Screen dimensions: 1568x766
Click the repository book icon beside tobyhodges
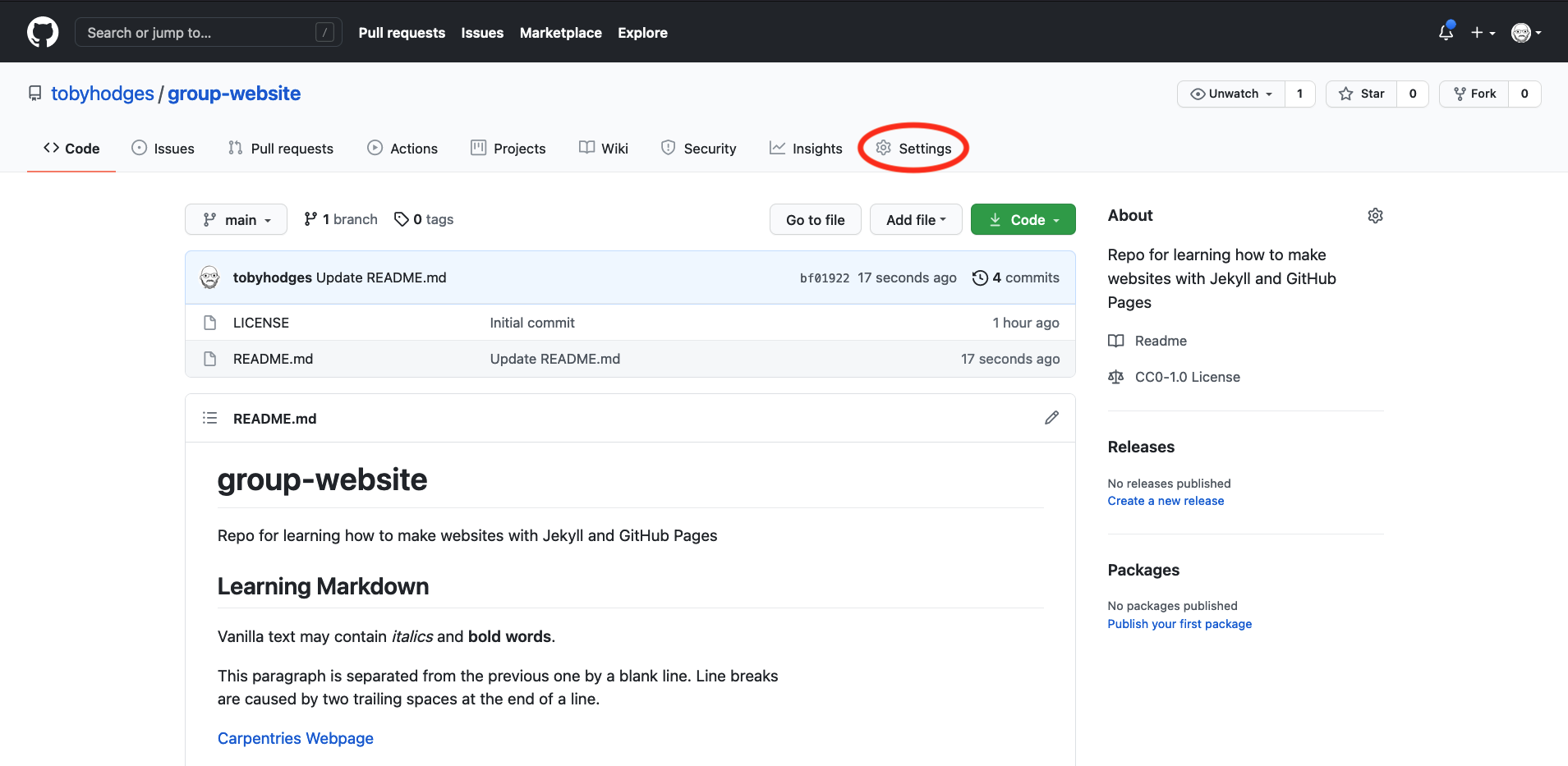[x=34, y=94]
